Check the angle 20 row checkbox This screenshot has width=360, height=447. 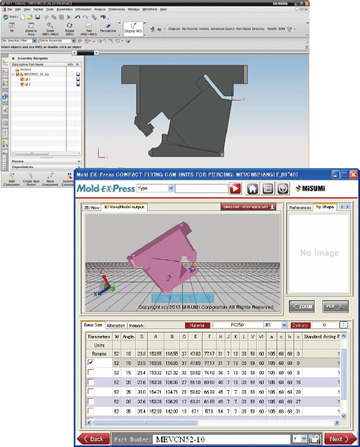click(91, 382)
